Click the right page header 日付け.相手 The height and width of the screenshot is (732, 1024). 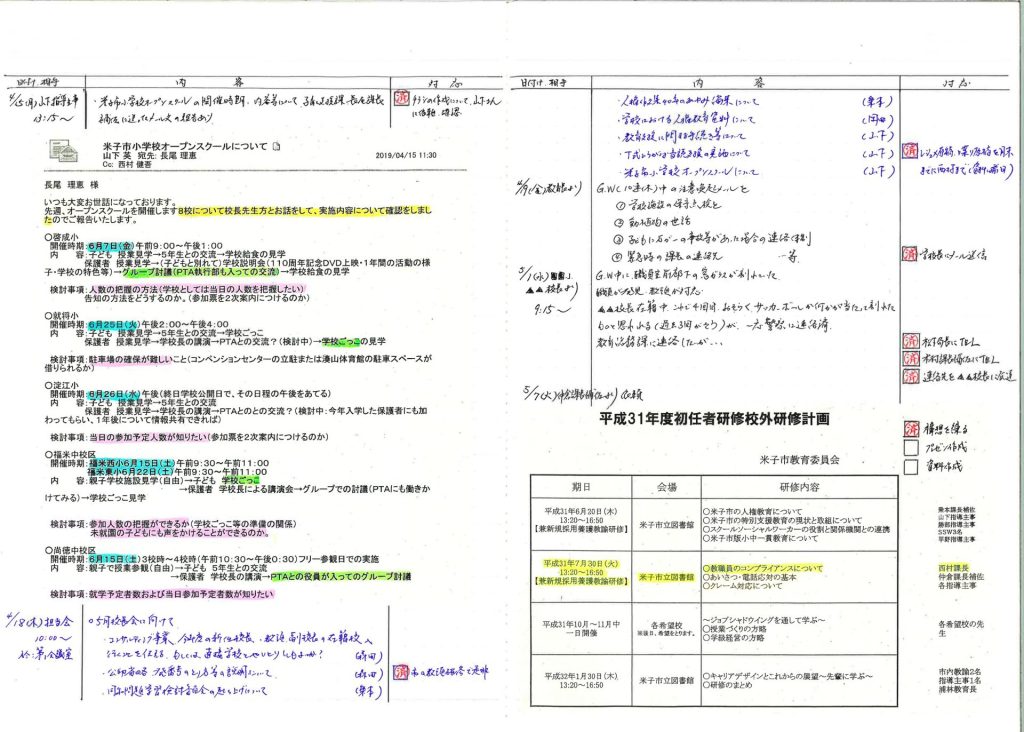(x=543, y=83)
